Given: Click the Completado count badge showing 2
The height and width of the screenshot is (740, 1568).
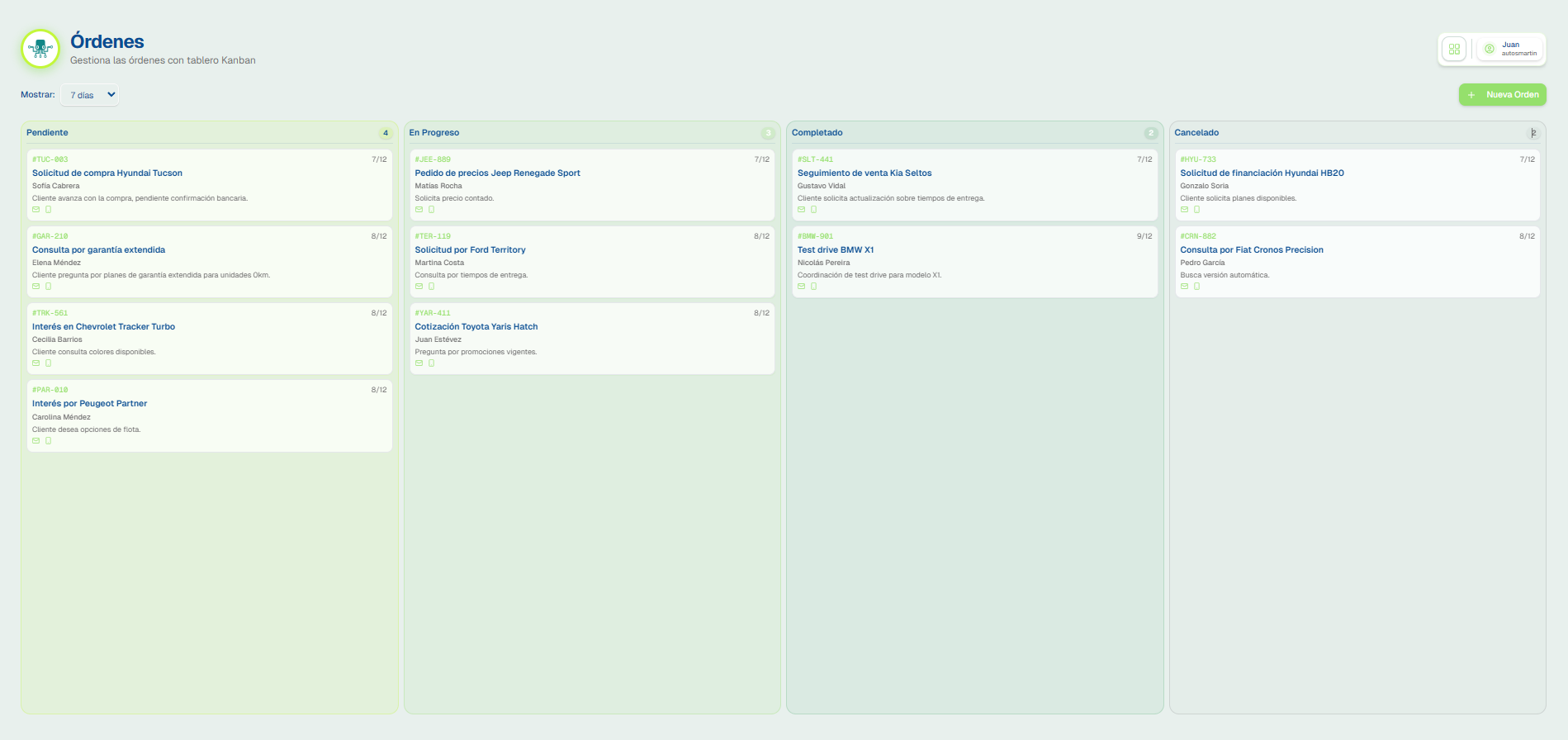Looking at the screenshot, I should pyautogui.click(x=1151, y=133).
